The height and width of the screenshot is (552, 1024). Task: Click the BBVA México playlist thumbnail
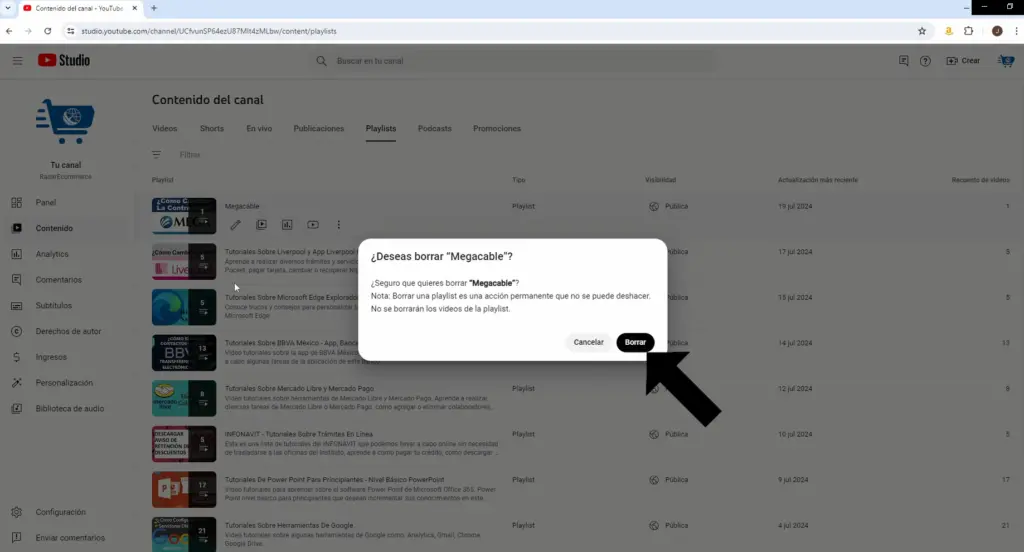(184, 353)
